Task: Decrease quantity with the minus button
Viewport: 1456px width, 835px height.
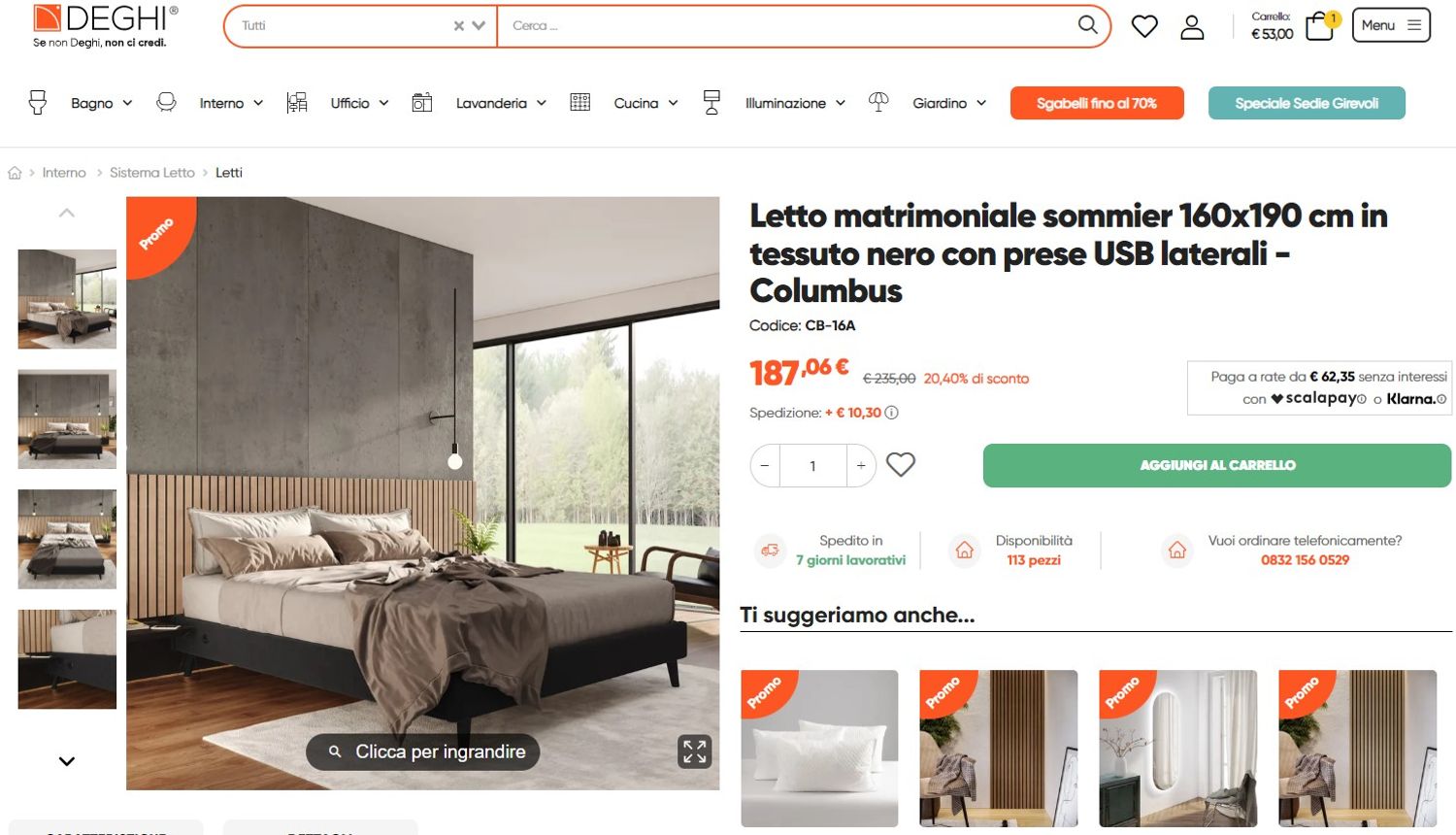Action: coord(765,466)
